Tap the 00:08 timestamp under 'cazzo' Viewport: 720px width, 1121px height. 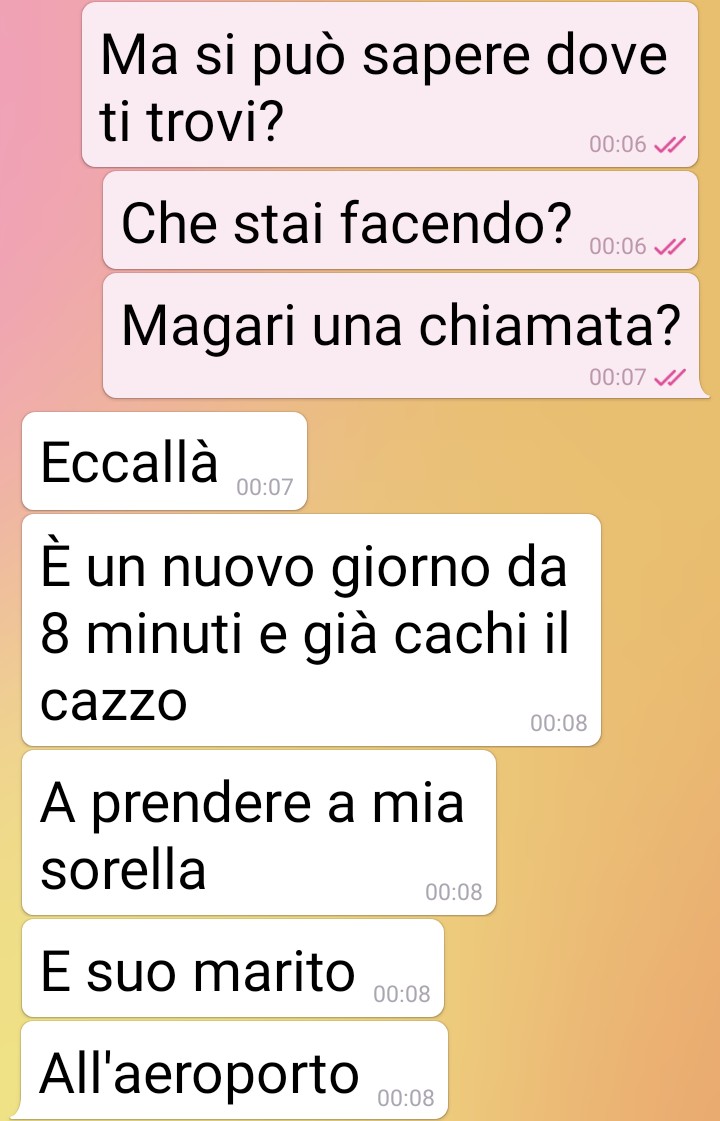coord(558,724)
